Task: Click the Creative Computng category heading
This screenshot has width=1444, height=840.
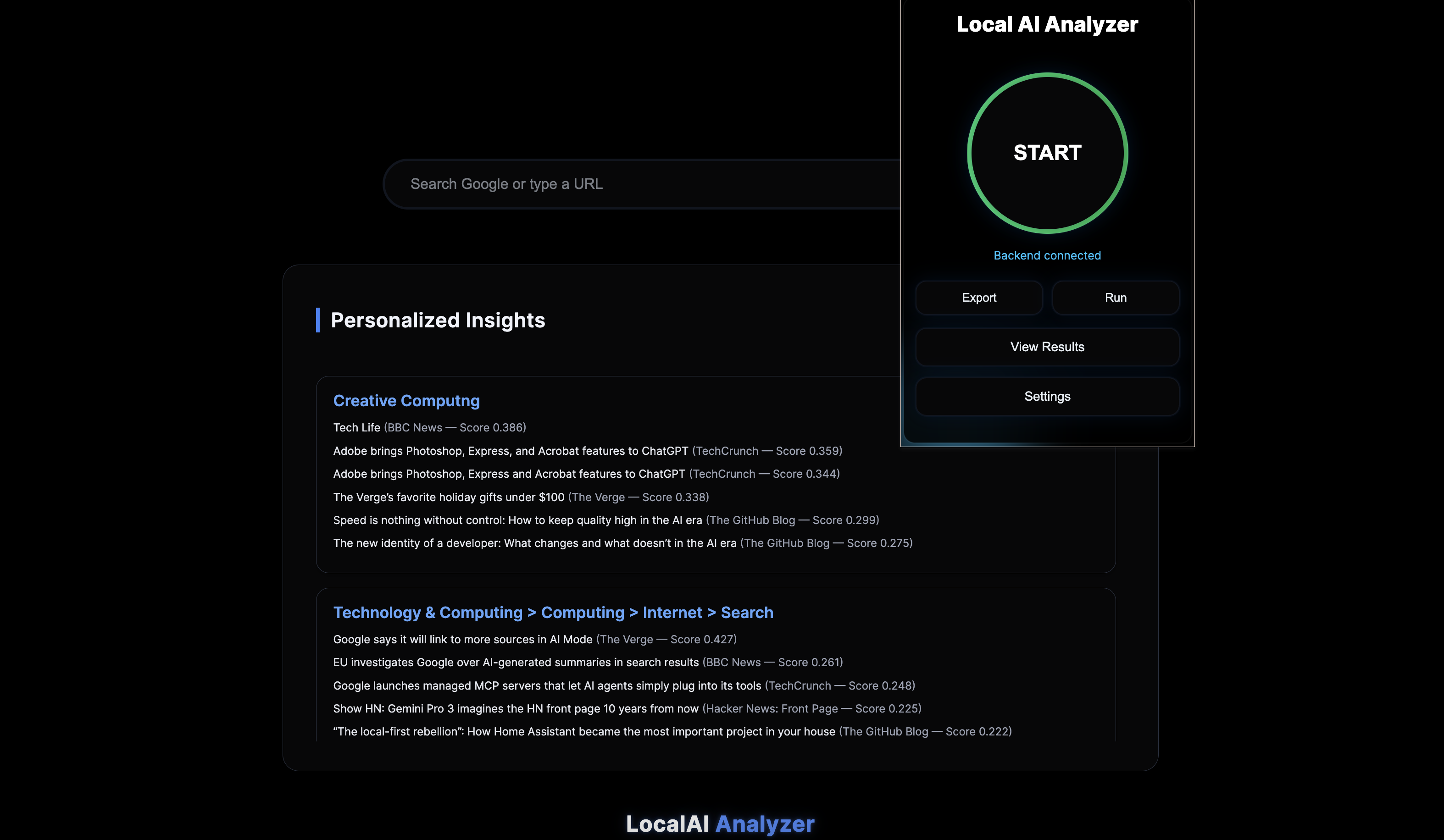Action: [x=406, y=401]
